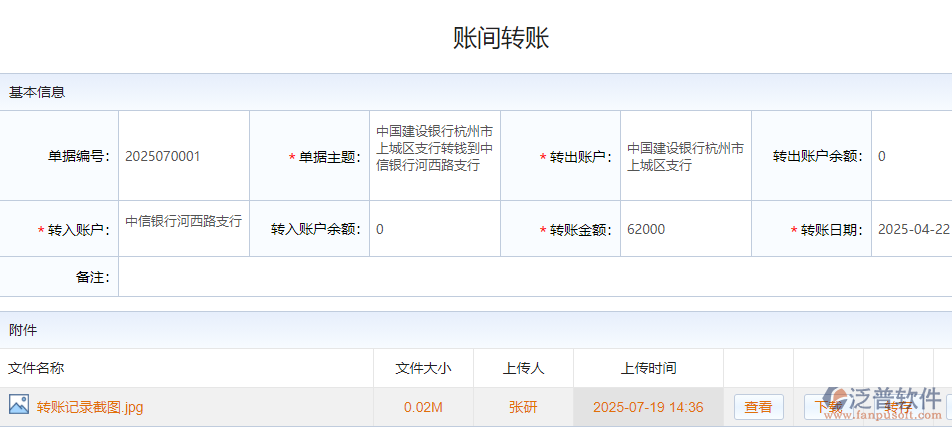The image size is (952, 431).
Task: Click the 下载 button for the attachment
Action: [x=828, y=407]
